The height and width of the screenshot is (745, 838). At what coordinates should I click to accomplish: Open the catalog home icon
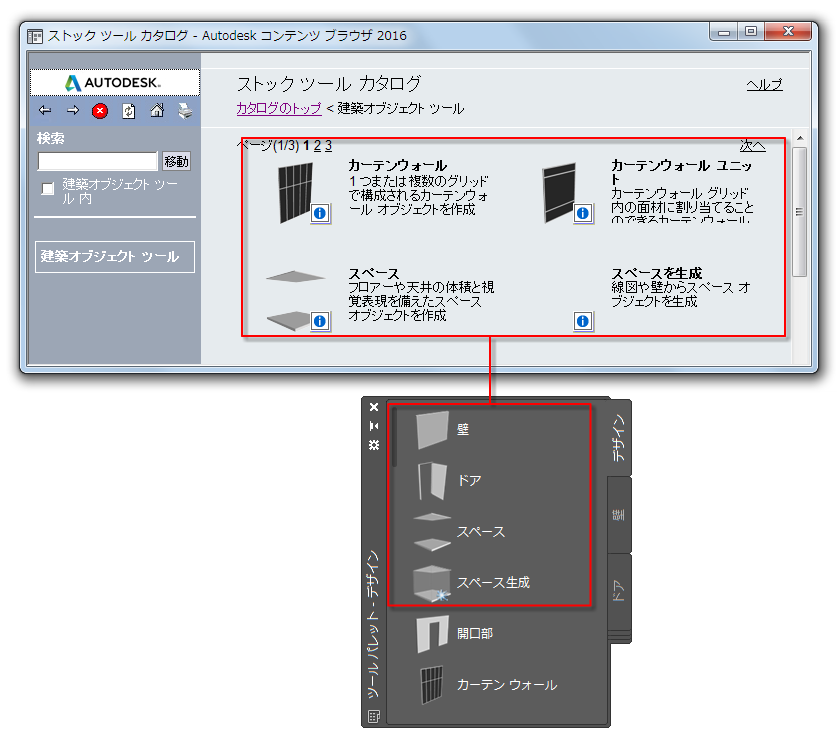click(157, 111)
